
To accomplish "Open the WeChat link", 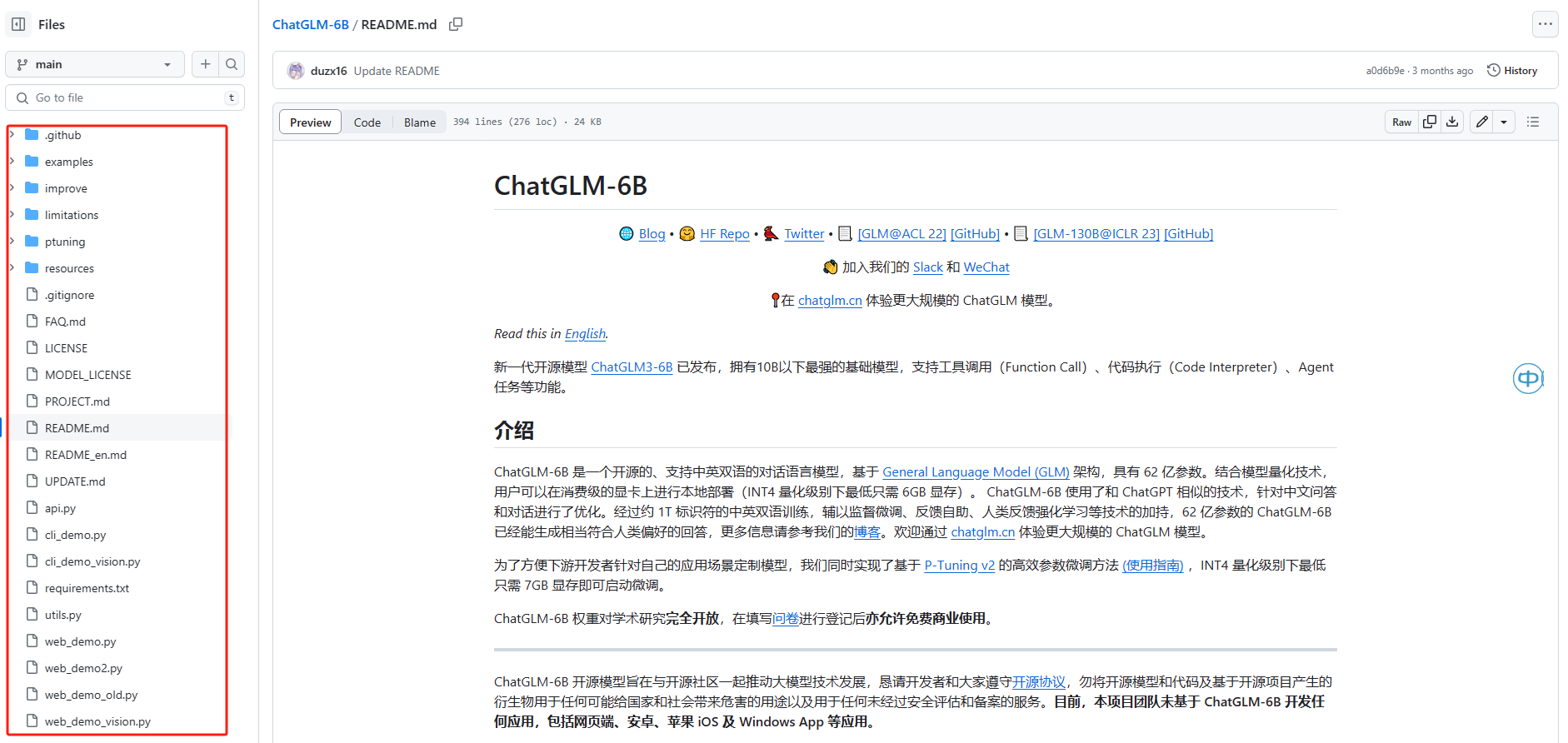I will point(986,267).
